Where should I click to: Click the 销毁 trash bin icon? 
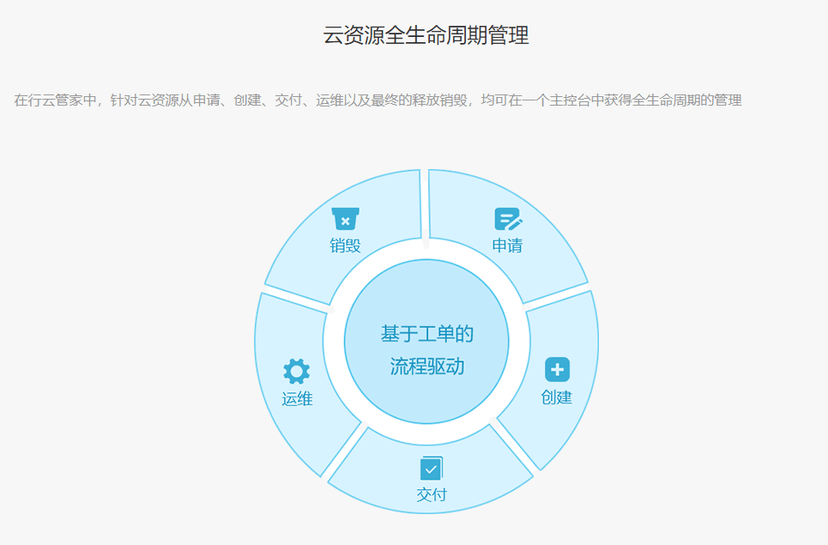(345, 219)
